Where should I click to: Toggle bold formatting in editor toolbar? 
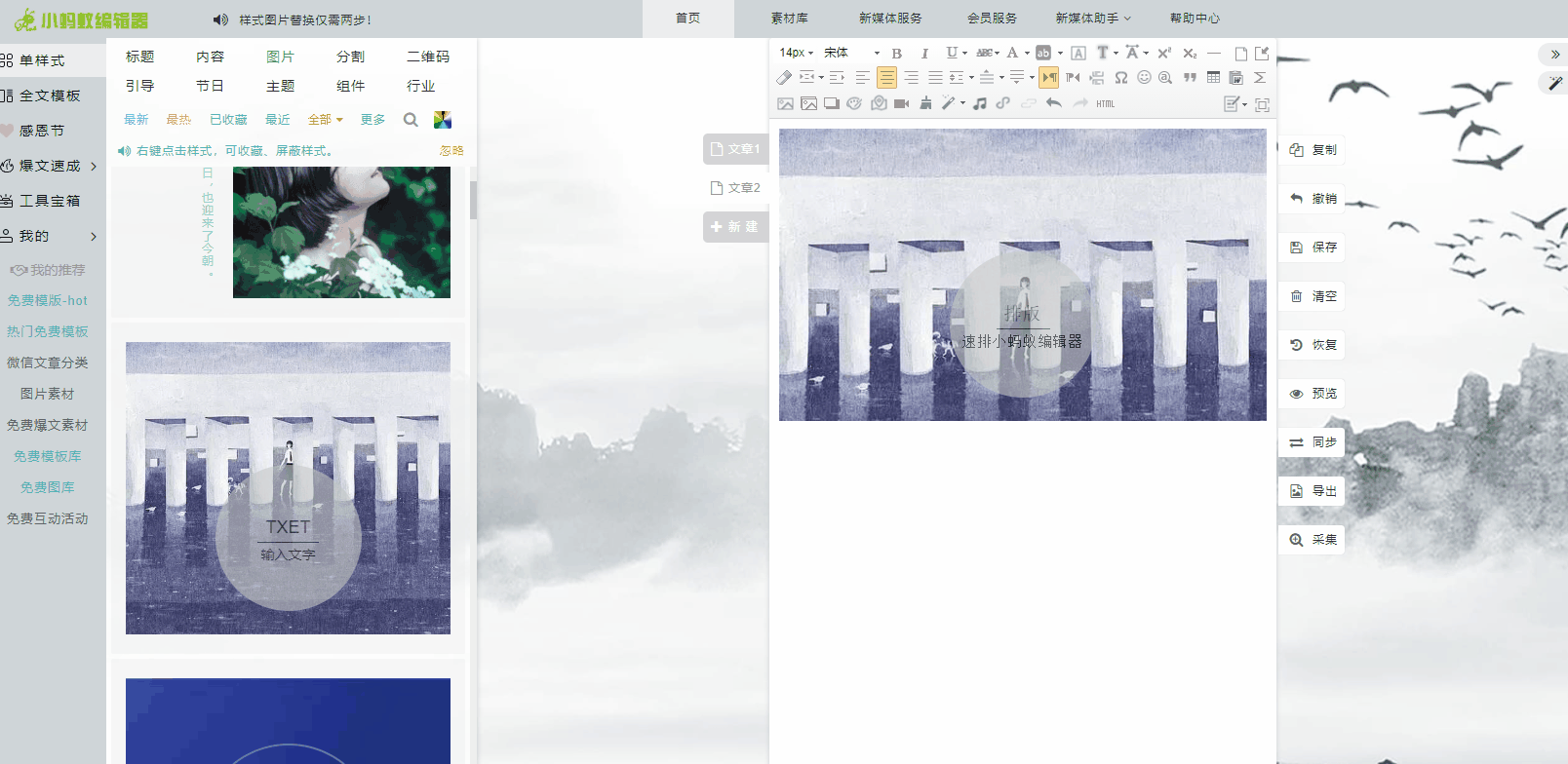pos(897,53)
